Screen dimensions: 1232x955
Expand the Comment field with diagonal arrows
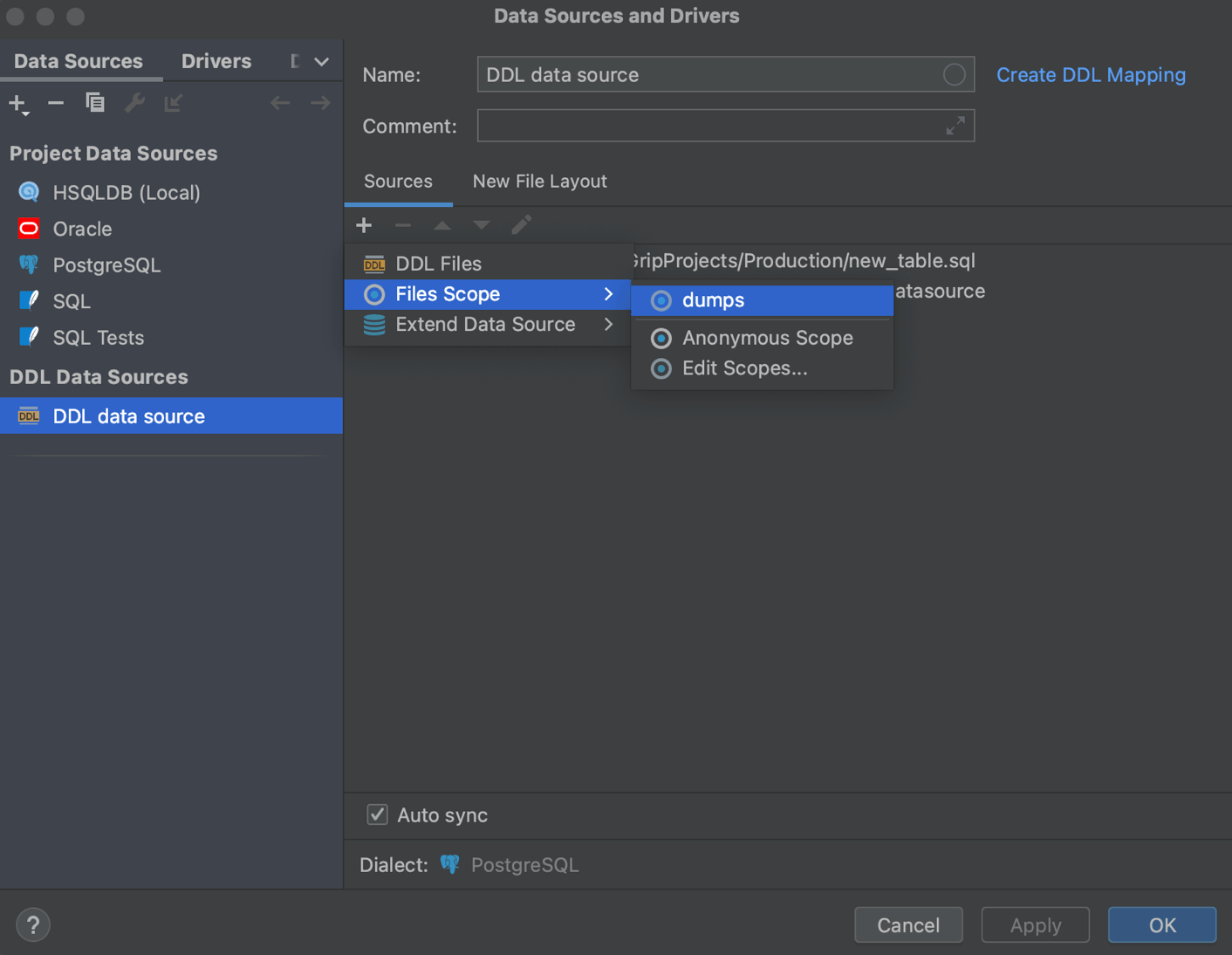pyautogui.click(x=956, y=125)
